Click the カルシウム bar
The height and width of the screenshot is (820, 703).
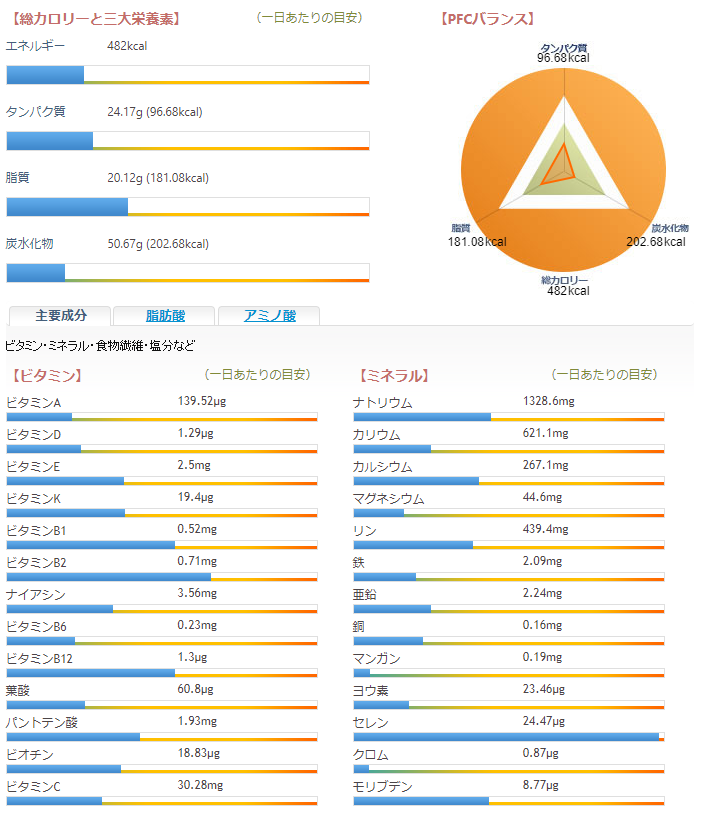point(508,481)
